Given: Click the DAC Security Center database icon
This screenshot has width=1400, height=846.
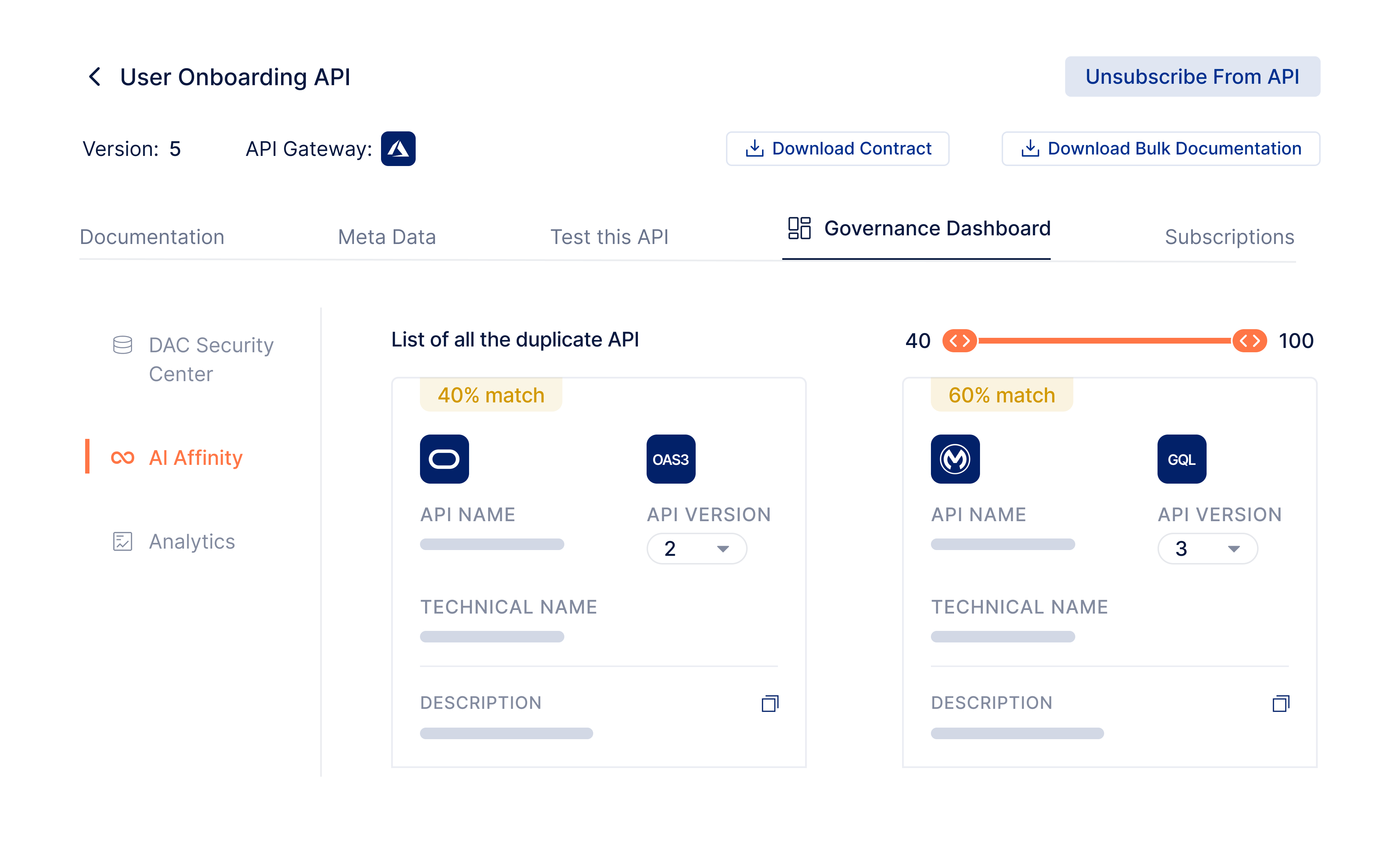Looking at the screenshot, I should (x=123, y=345).
